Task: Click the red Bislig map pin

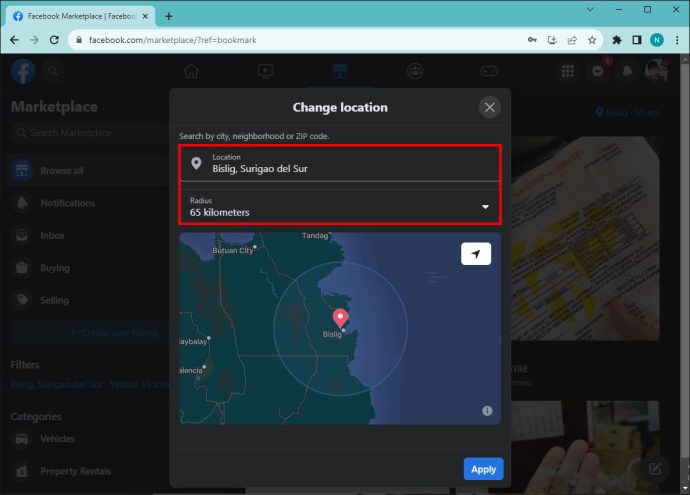Action: [x=340, y=318]
